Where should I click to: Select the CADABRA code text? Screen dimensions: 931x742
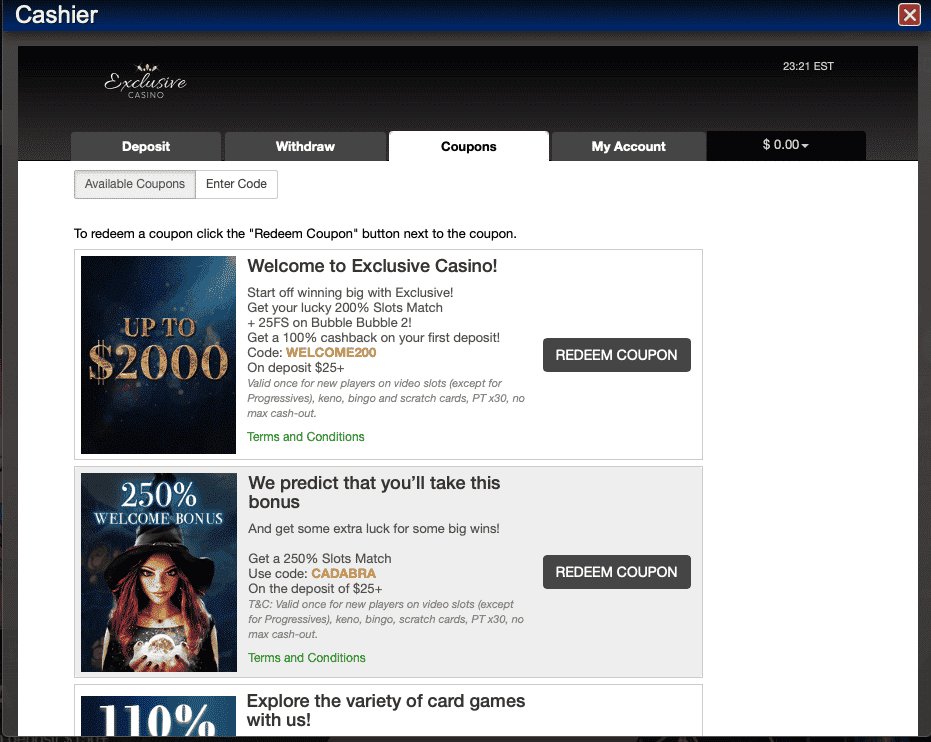343,573
